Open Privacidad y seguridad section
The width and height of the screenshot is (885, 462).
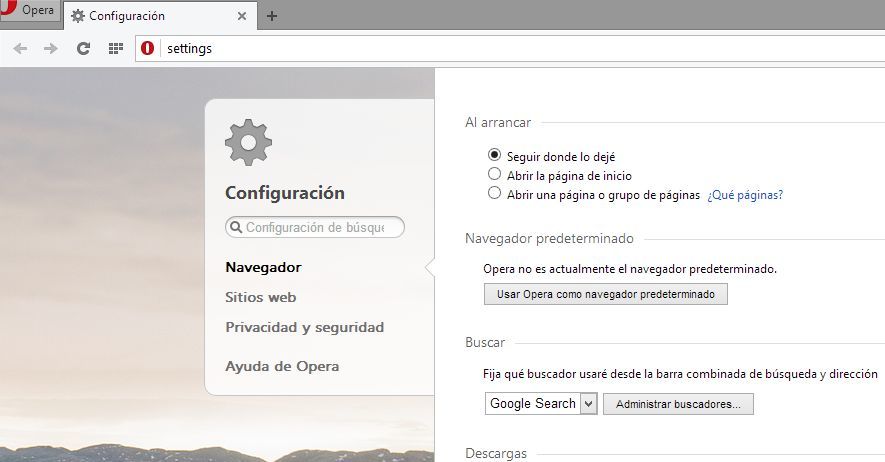point(305,328)
